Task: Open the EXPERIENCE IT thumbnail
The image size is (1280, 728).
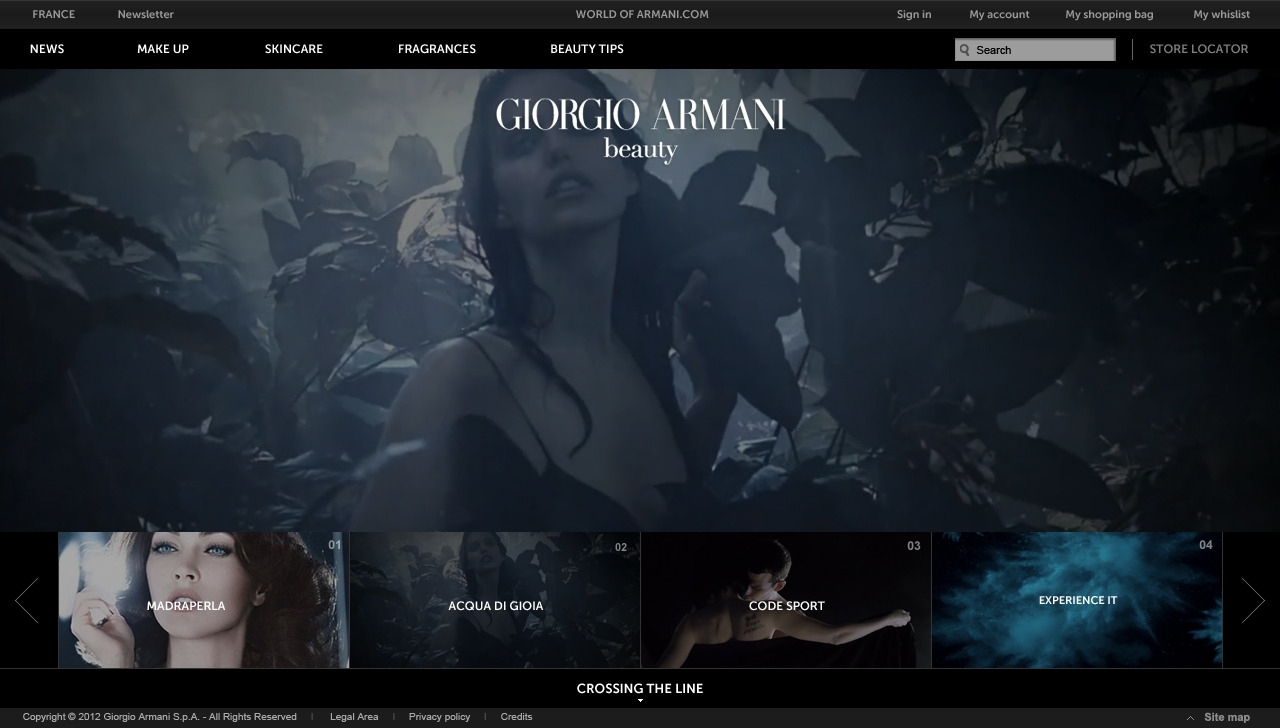Action: coord(1077,600)
